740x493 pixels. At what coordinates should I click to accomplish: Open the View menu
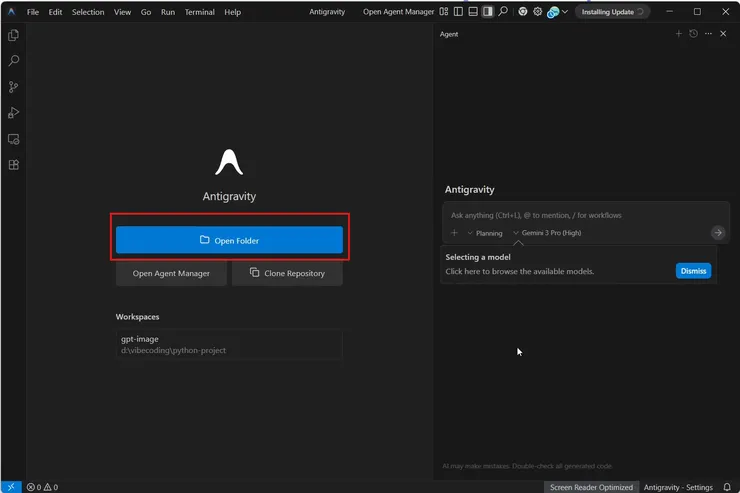(x=122, y=12)
